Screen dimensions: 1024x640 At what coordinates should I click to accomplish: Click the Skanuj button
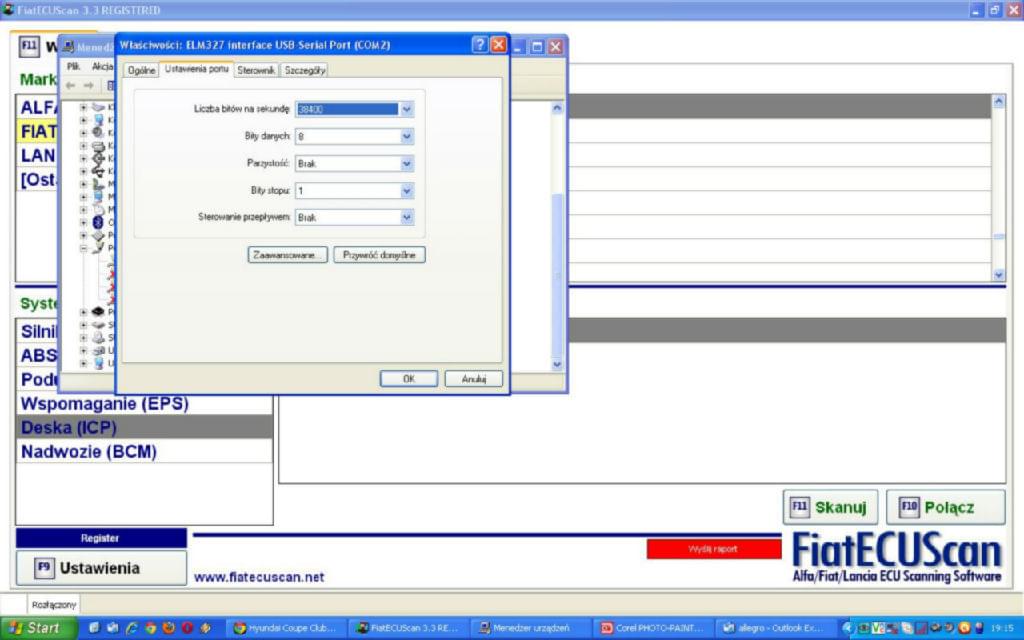tap(830, 507)
